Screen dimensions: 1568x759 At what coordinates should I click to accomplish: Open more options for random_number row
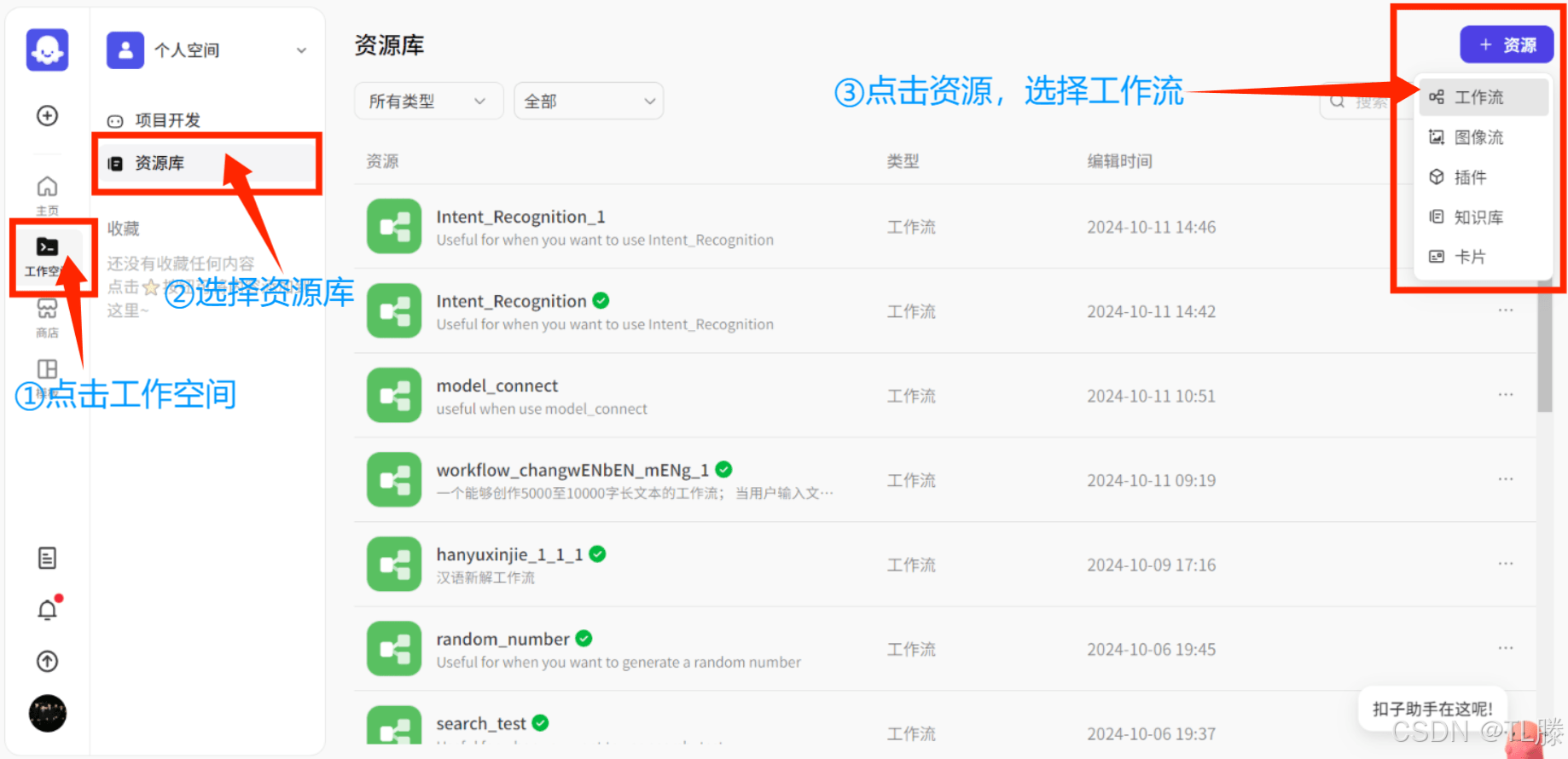(x=1506, y=647)
